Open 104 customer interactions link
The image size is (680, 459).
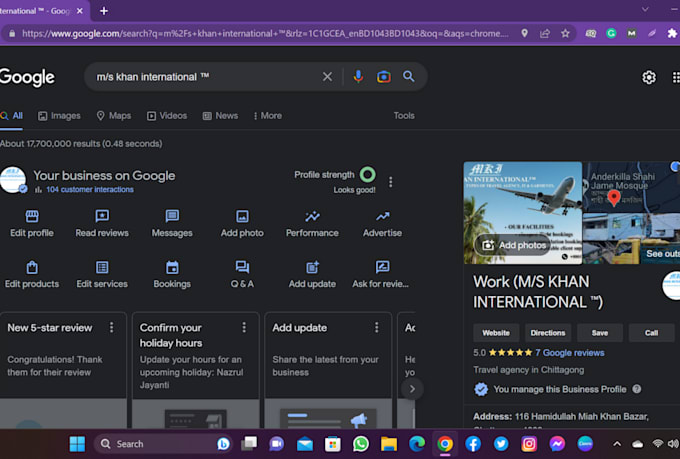90,190
